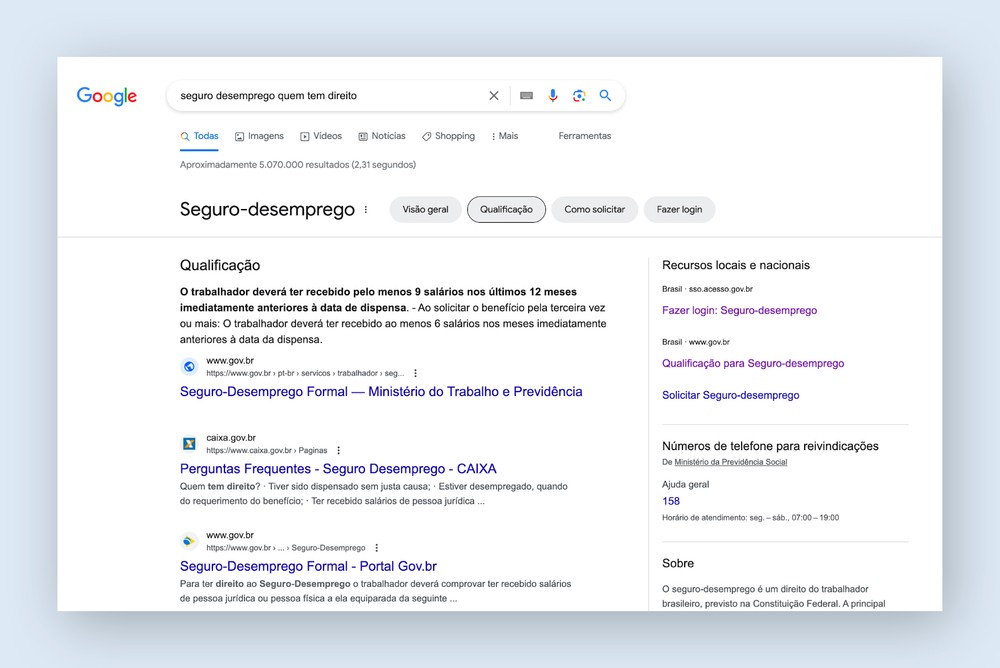The image size is (1000, 668).
Task: Call helpline number 158 link
Action: pos(671,501)
